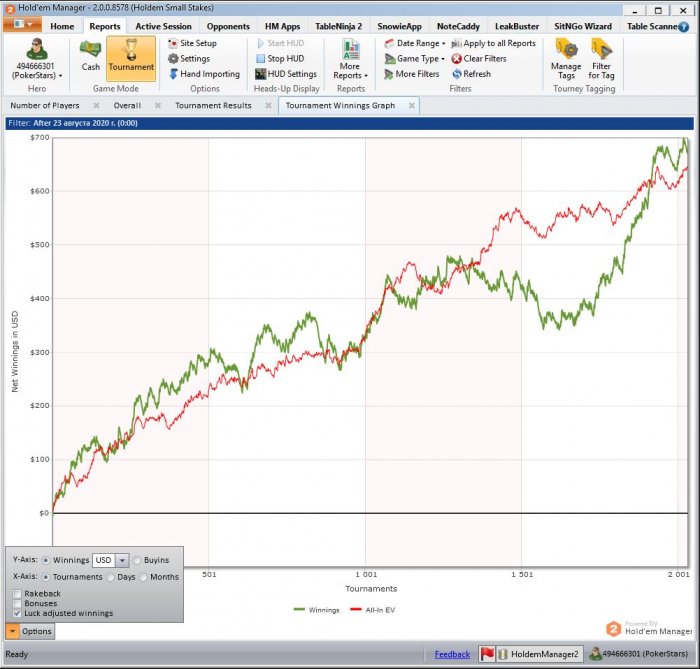Select Days X-Axis radio button
Image resolution: width=700 pixels, height=669 pixels.
click(110, 577)
